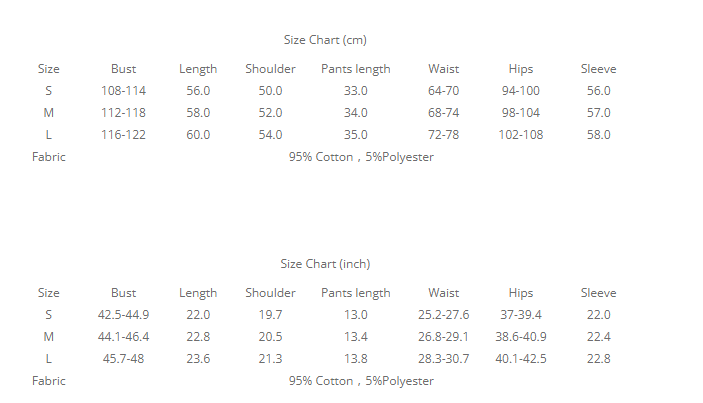Click the "Size Chart (inch)" title
The height and width of the screenshot is (403, 703).
pos(325,264)
